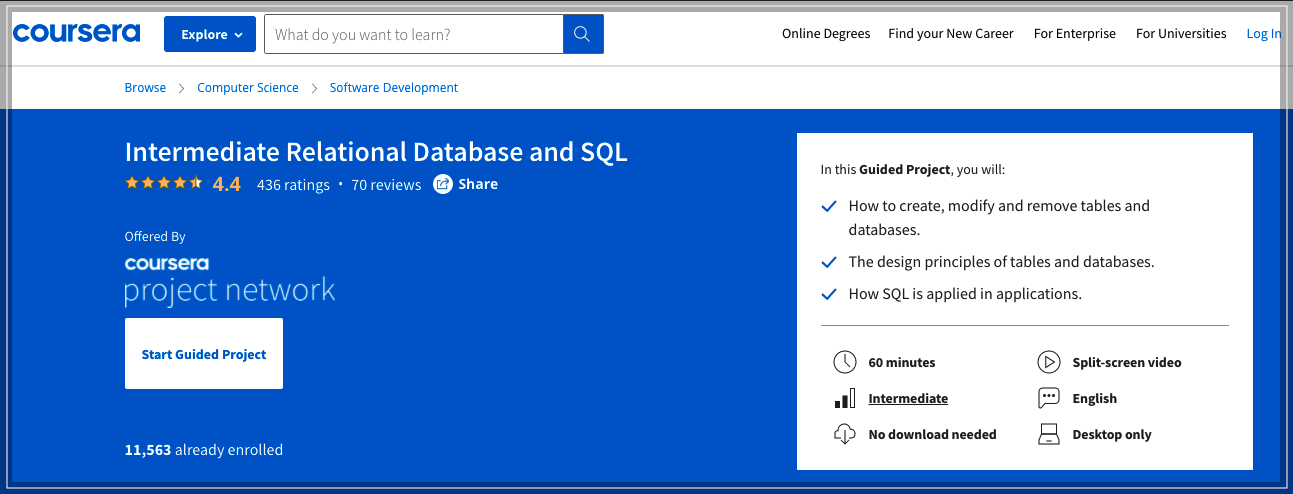1293x494 pixels.
Task: Click the laptop Desktop only icon
Action: click(1048, 434)
